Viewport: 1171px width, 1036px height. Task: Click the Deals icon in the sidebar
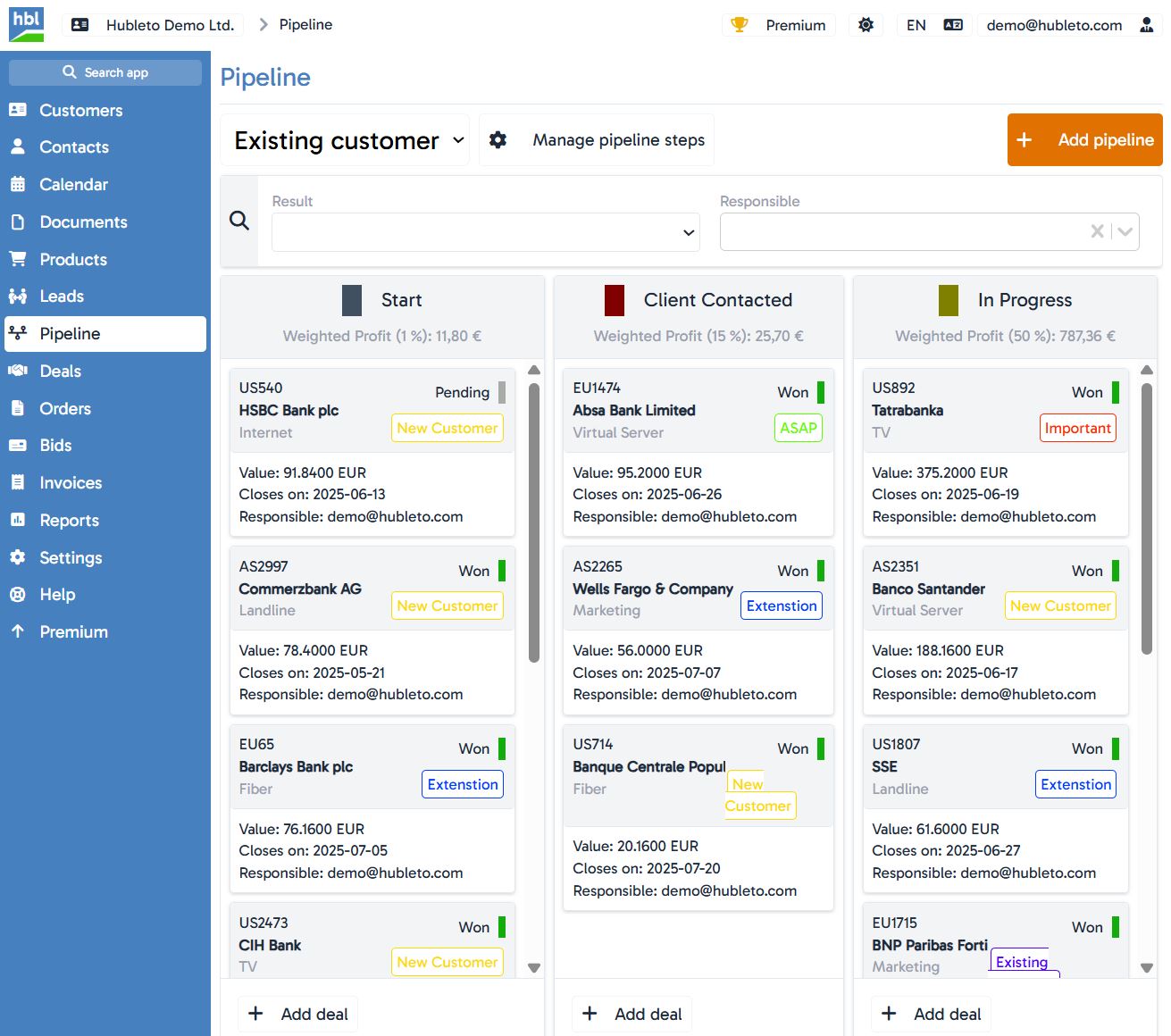[19, 371]
